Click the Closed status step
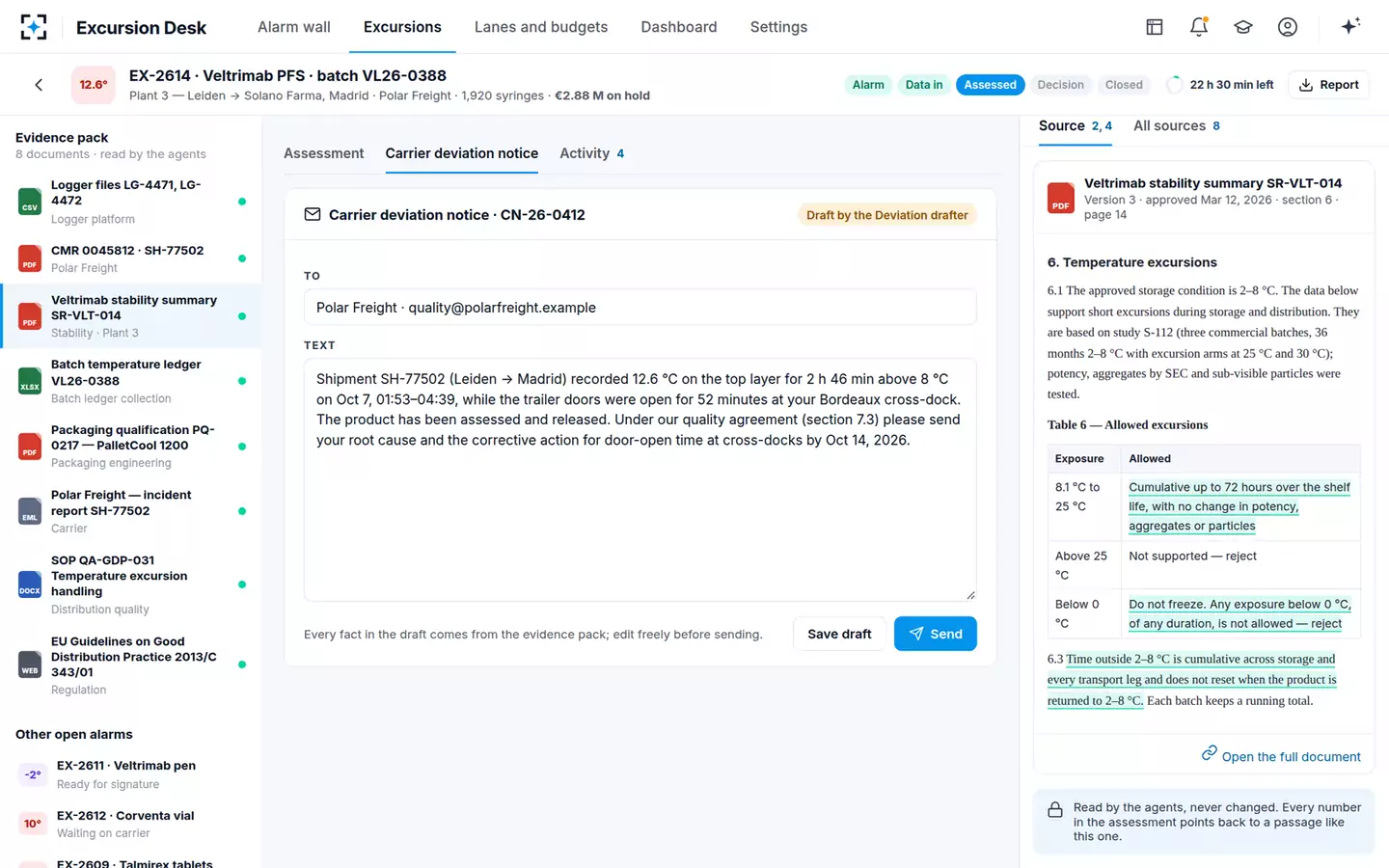The image size is (1389, 868). click(x=1124, y=85)
